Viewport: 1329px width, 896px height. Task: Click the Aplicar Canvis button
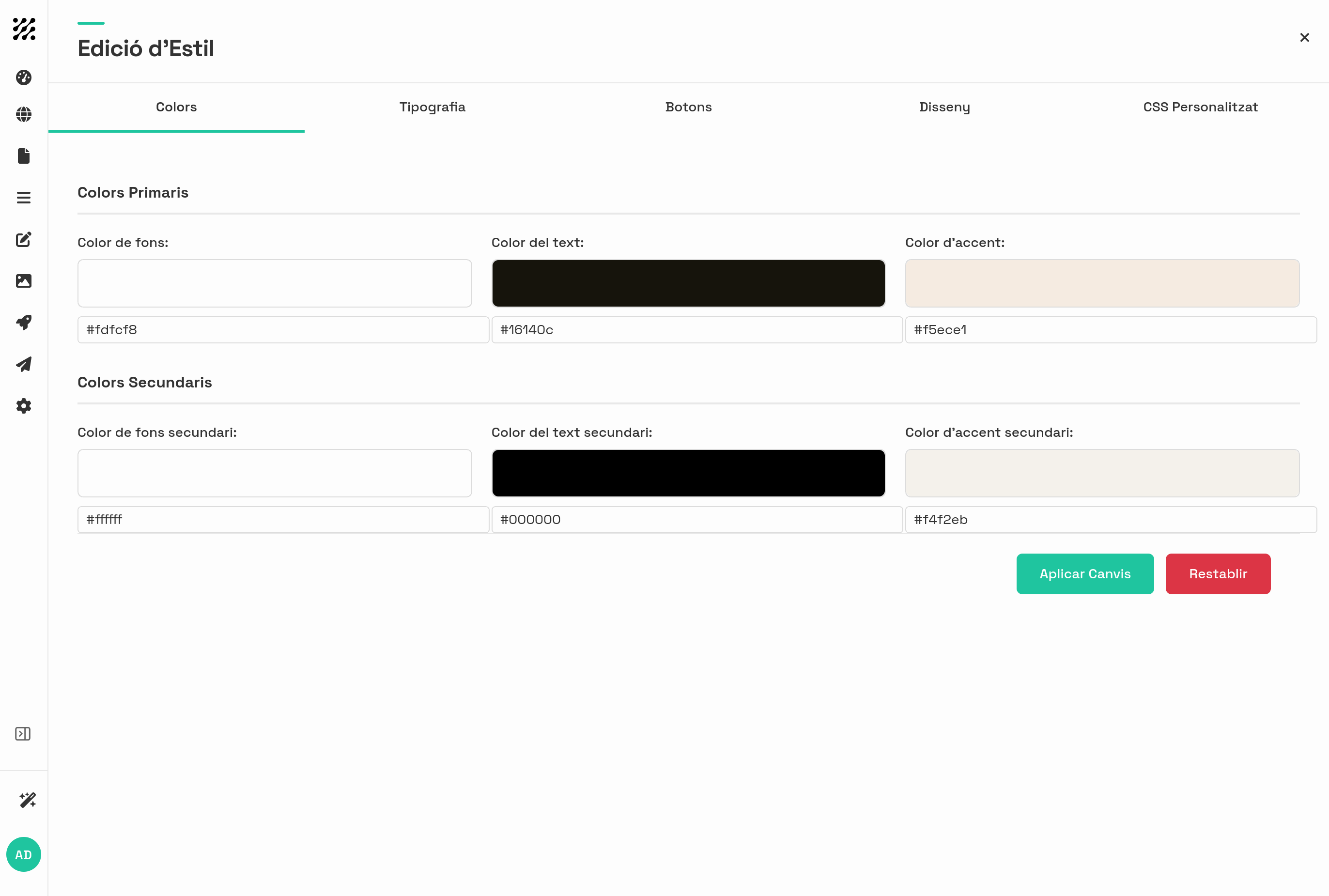coord(1085,574)
